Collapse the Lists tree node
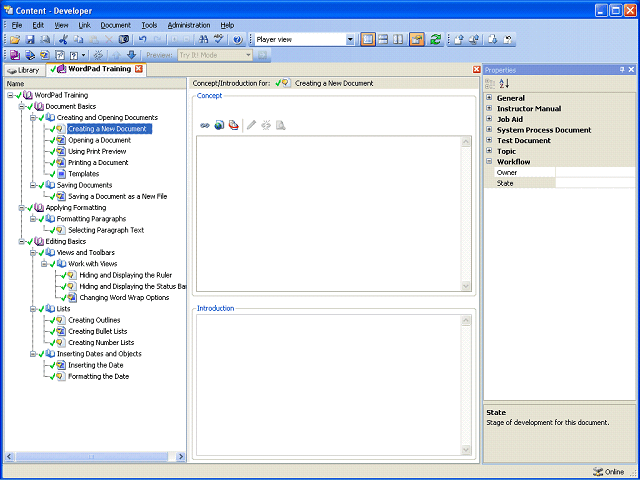Image resolution: width=640 pixels, height=480 pixels. (33, 309)
